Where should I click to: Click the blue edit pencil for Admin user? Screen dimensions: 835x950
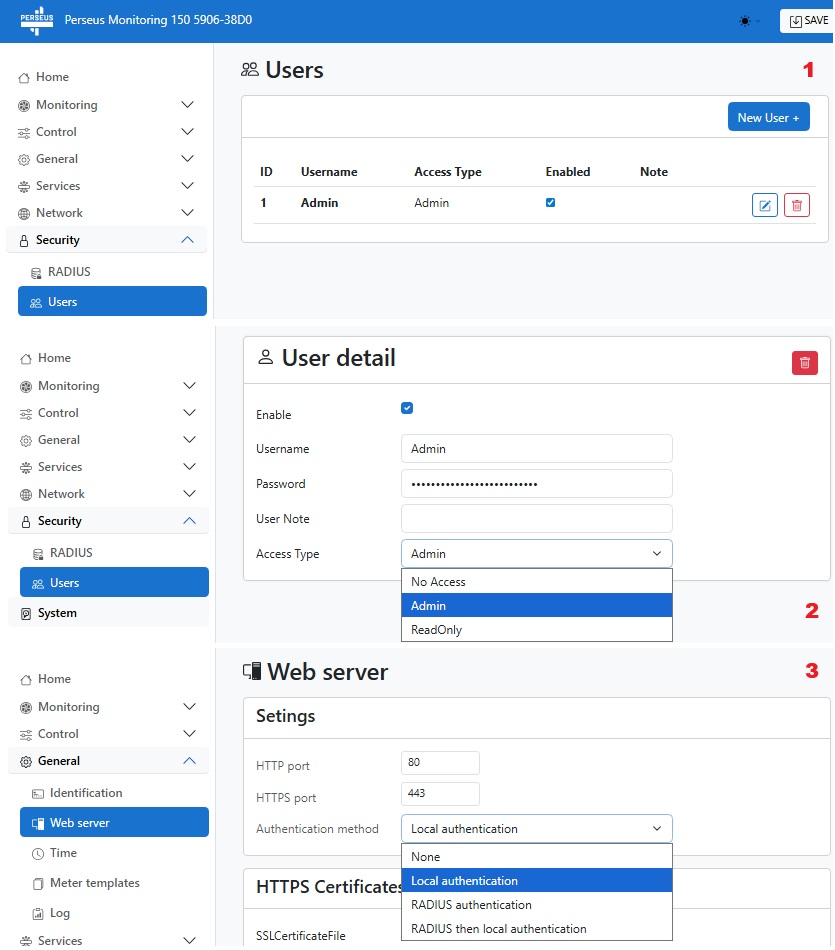(x=764, y=205)
